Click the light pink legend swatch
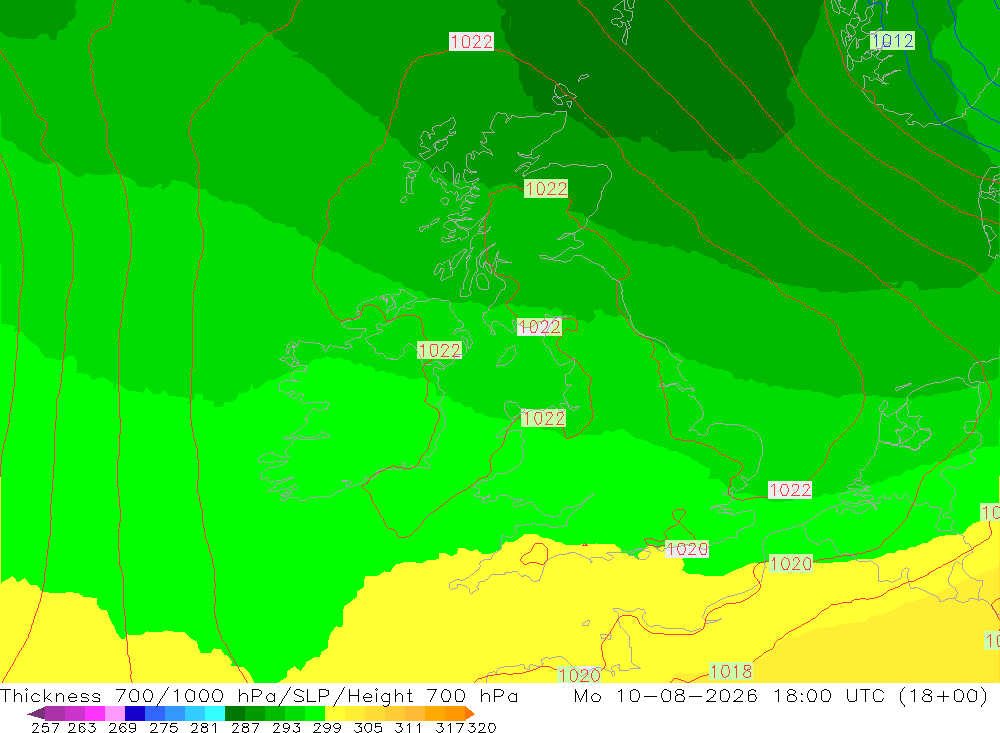 pyautogui.click(x=115, y=713)
